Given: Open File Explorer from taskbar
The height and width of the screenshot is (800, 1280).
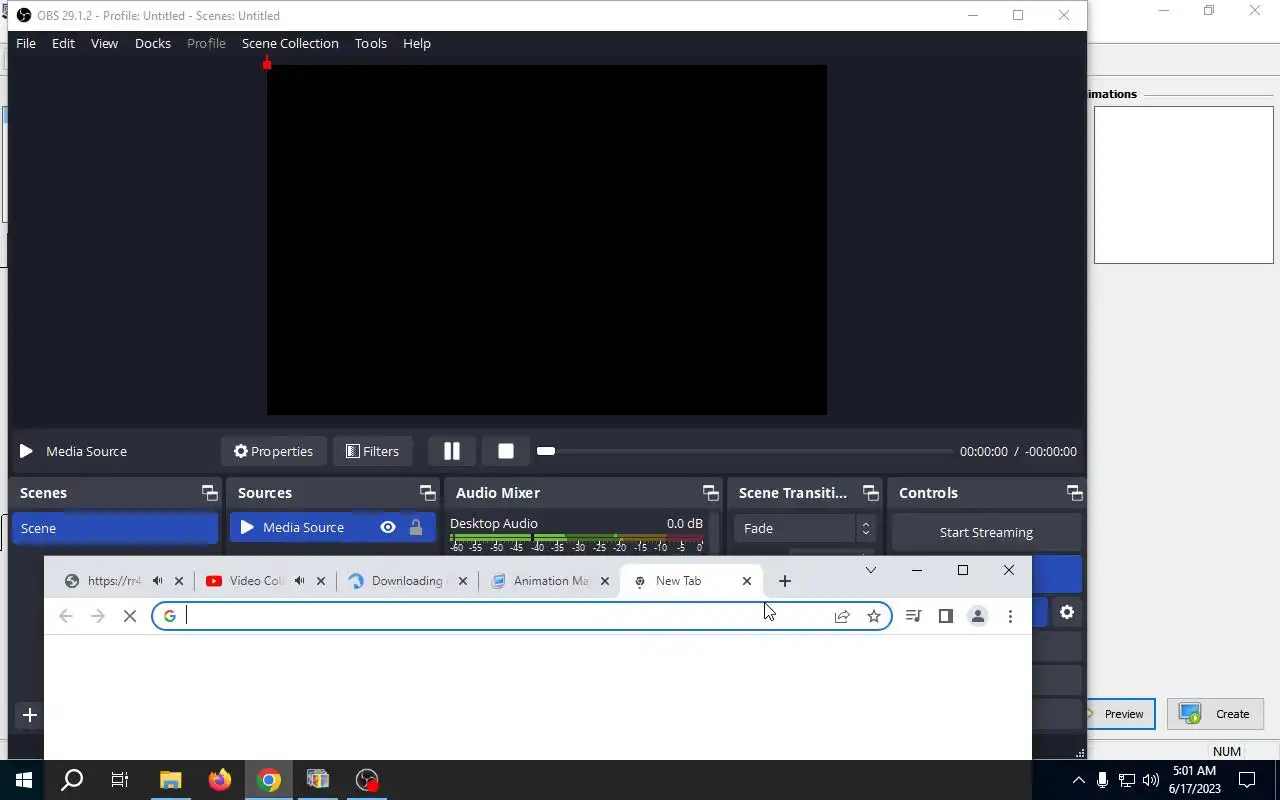Looking at the screenshot, I should click(x=171, y=780).
